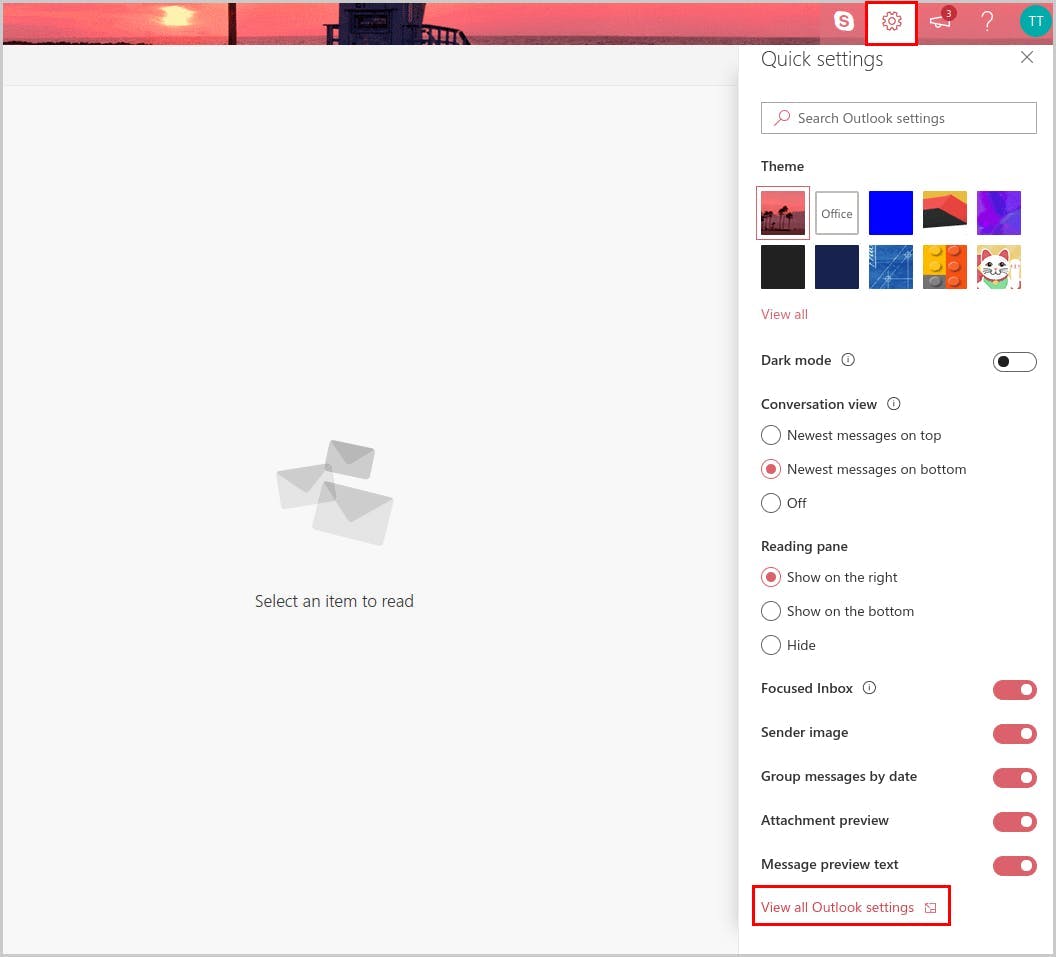Choose the red and black geometric theme
Image resolution: width=1056 pixels, height=957 pixels.
[x=944, y=213]
